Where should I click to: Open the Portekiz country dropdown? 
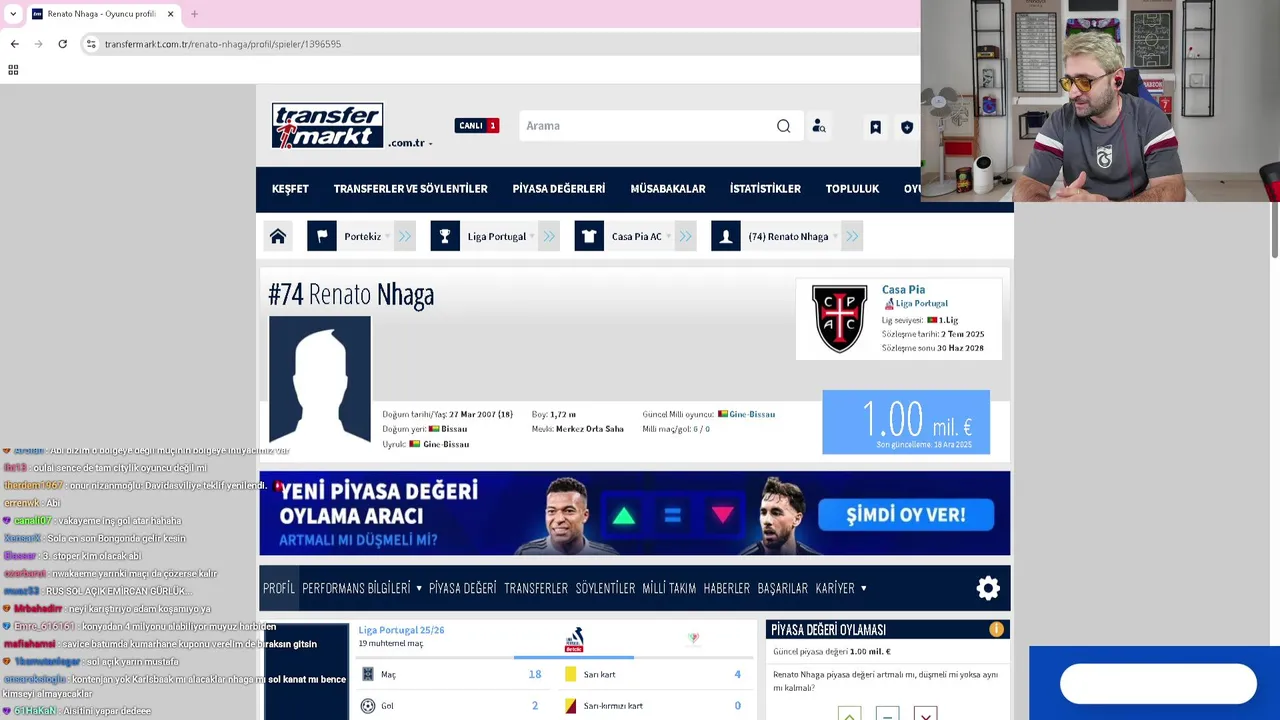(367, 237)
